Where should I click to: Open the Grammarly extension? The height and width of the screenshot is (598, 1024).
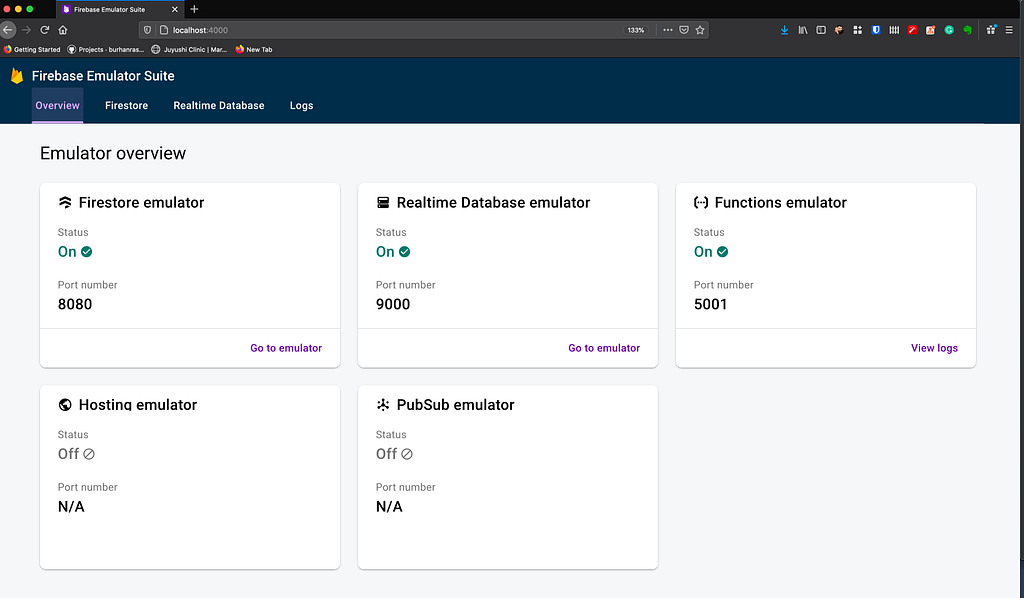(x=949, y=30)
